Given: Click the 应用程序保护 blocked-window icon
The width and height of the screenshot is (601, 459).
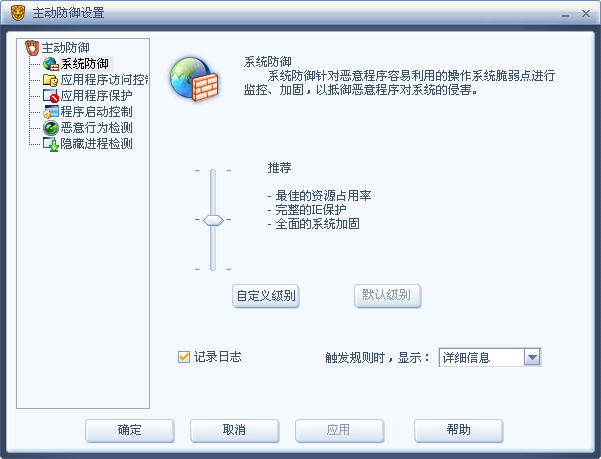Looking at the screenshot, I should pyautogui.click(x=51, y=96).
